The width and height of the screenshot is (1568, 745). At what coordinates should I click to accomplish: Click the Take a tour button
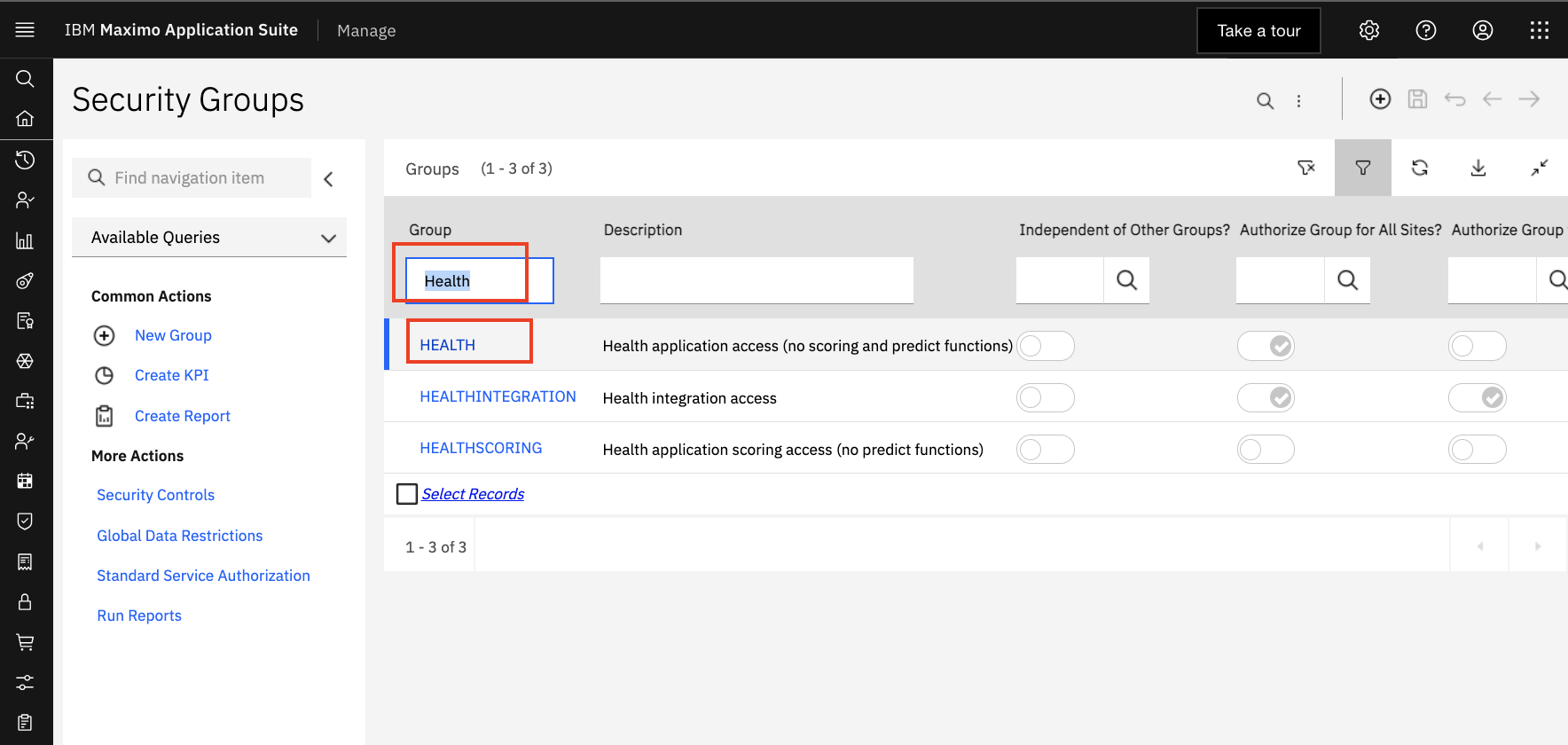pyautogui.click(x=1258, y=31)
